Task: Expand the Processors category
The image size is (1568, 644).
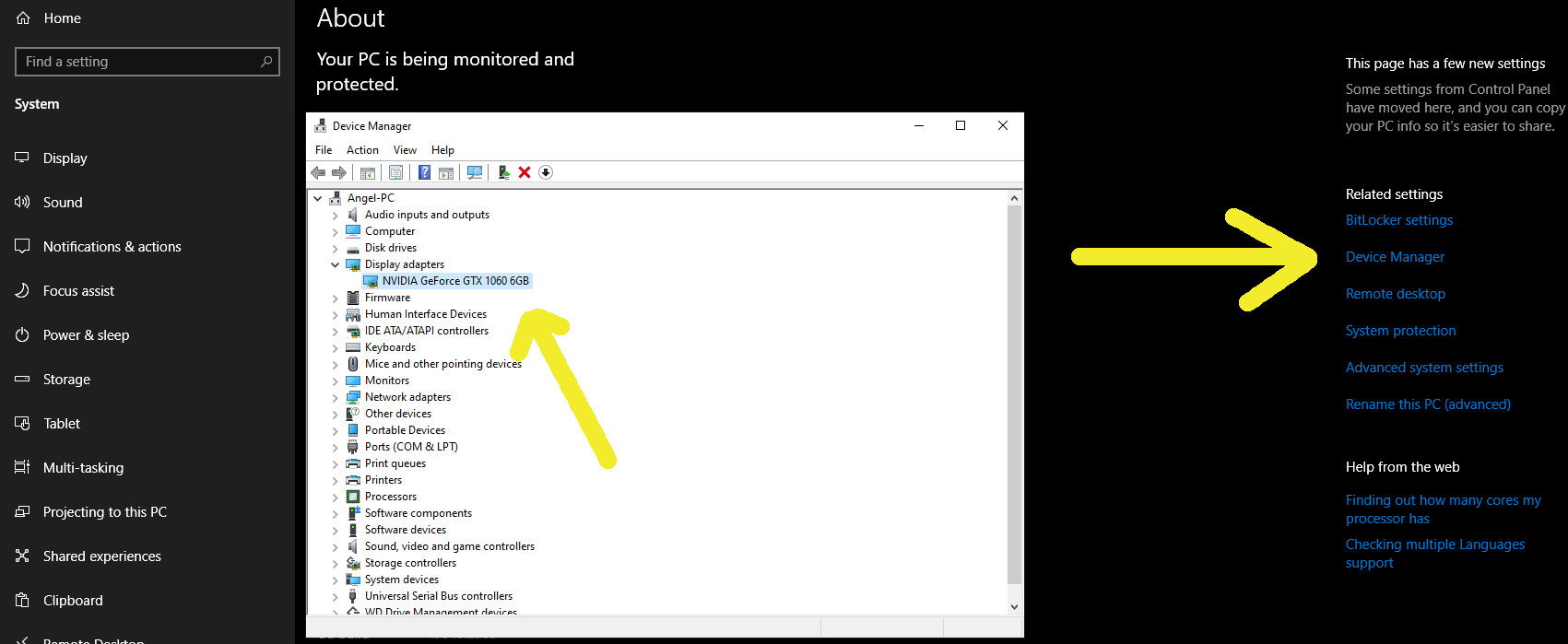Action: pyautogui.click(x=336, y=497)
